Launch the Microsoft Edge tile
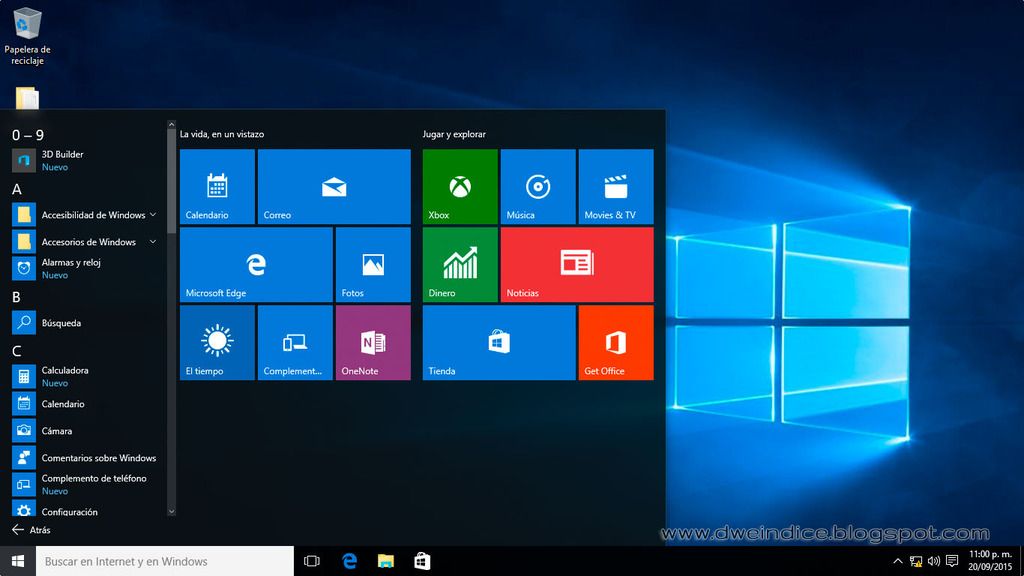Screen dimensions: 1024x576 click(x=256, y=264)
